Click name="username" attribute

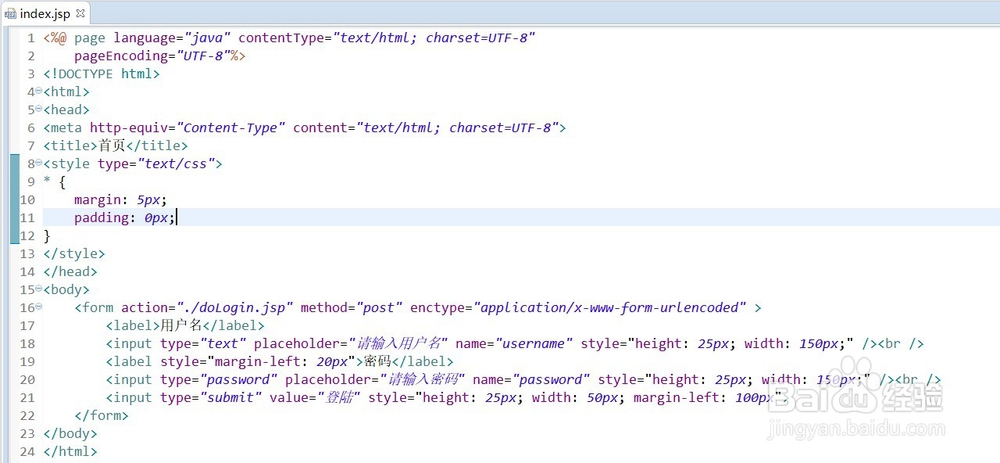514,343
